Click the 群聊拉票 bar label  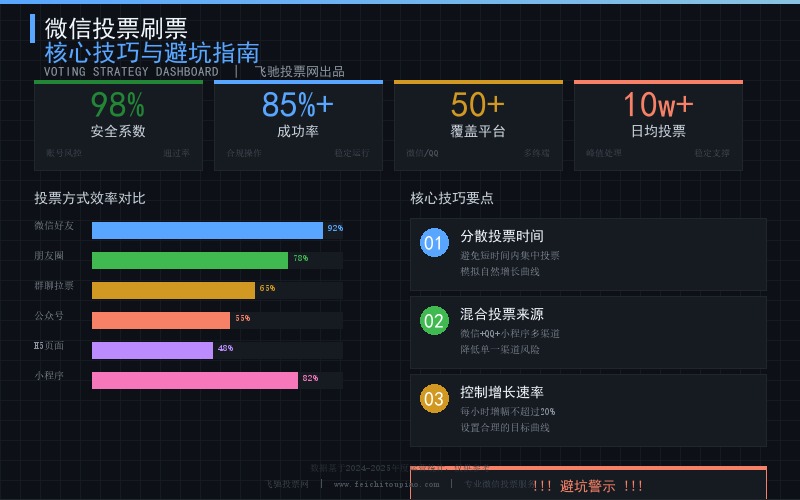tap(54, 286)
